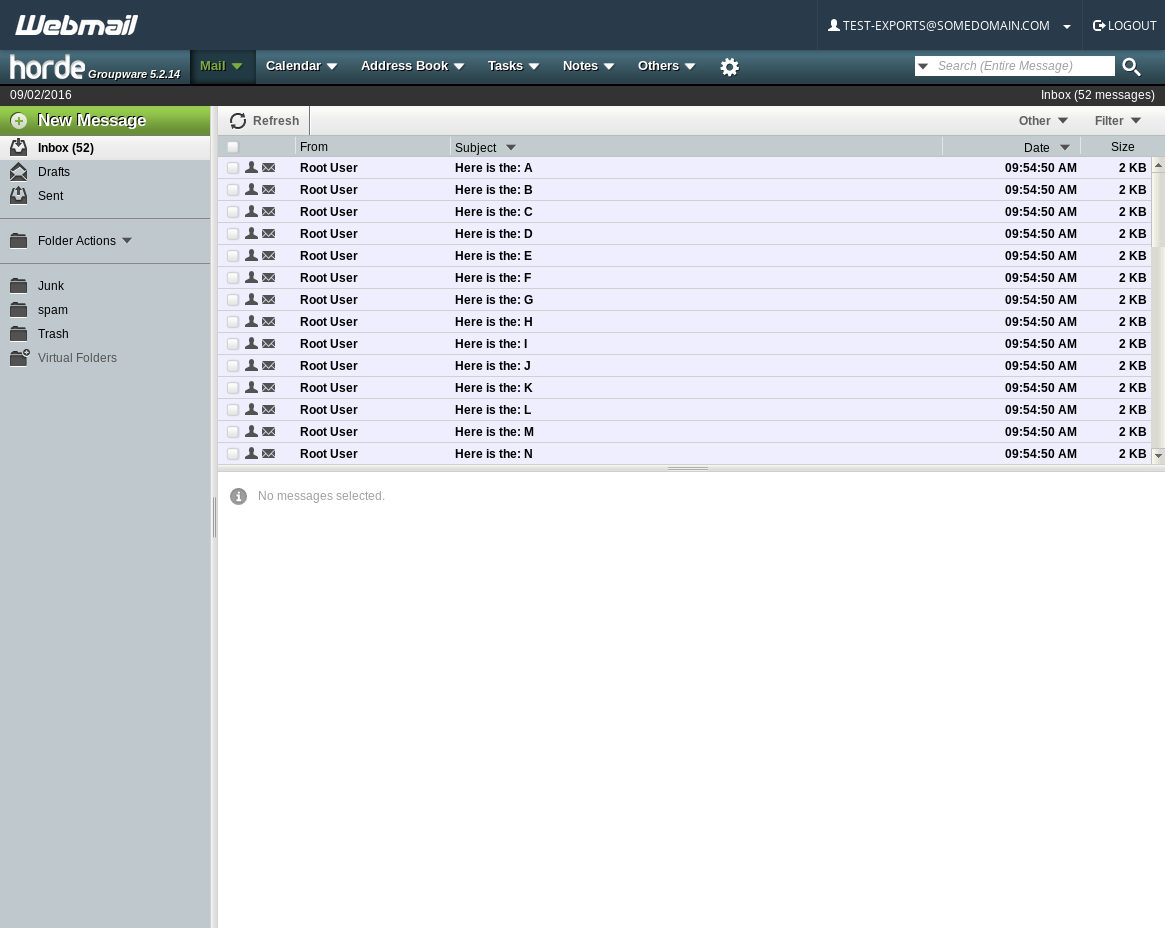The image size is (1165, 928).
Task: Open the Inbox folder icon
Action: [x=18, y=147]
